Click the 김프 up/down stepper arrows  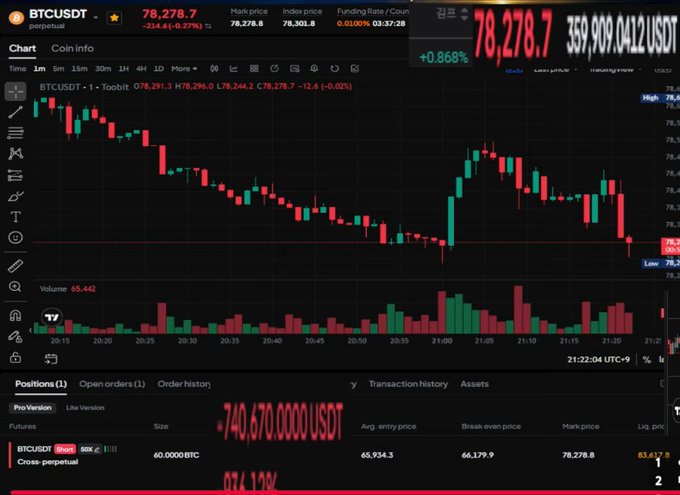[464, 14]
